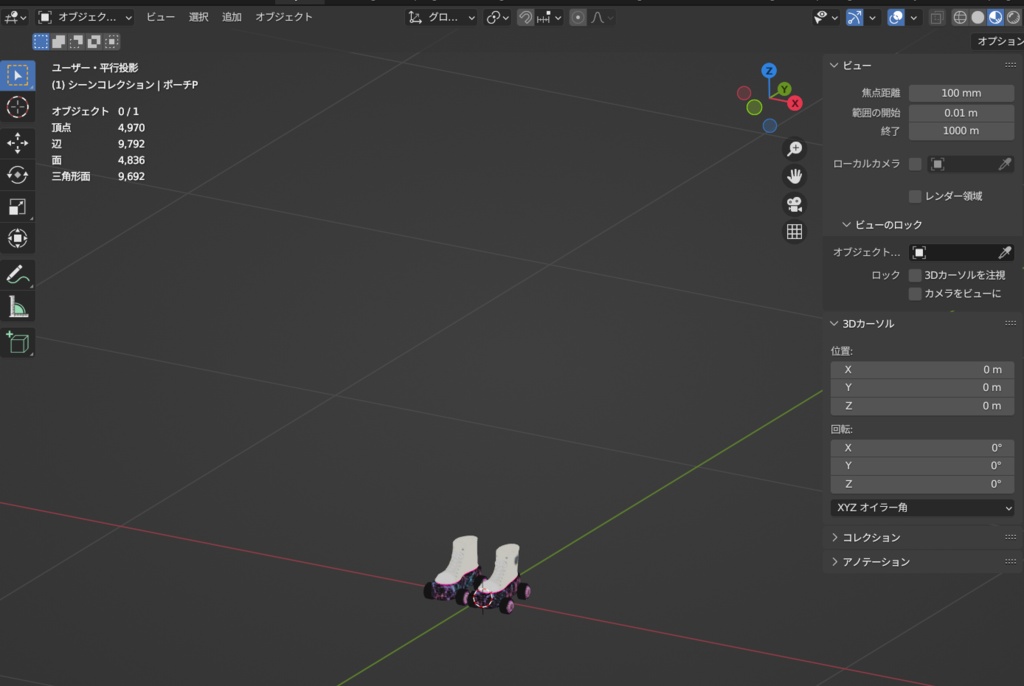The height and width of the screenshot is (686, 1024).
Task: Collapse the 3Dカーソル panel
Action: click(x=834, y=323)
